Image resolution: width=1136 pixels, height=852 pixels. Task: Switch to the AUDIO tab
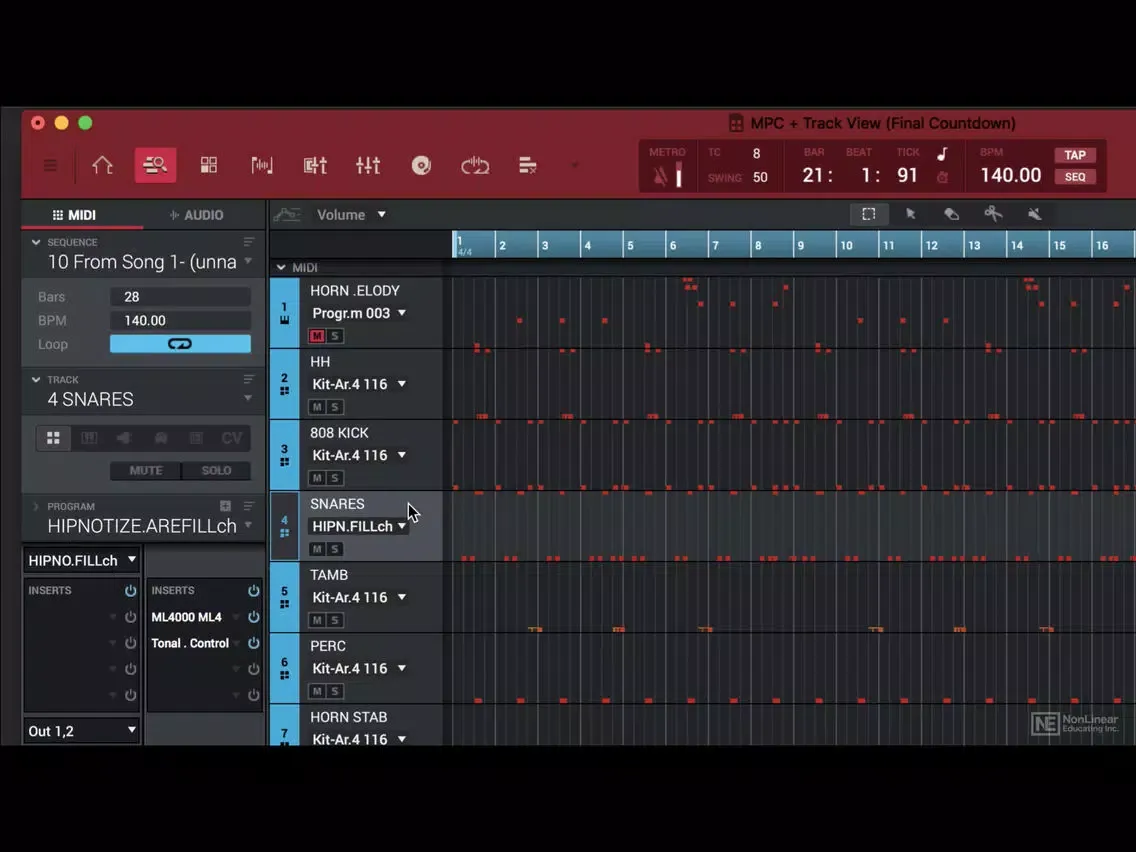tap(196, 215)
